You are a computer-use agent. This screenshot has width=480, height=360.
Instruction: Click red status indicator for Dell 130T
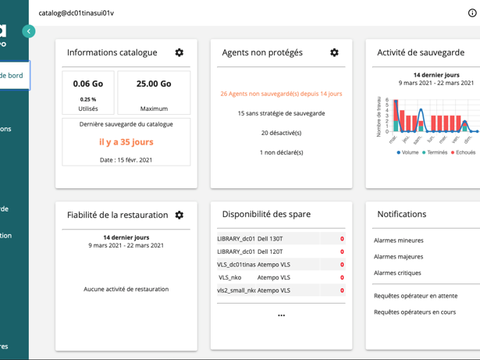(x=342, y=239)
